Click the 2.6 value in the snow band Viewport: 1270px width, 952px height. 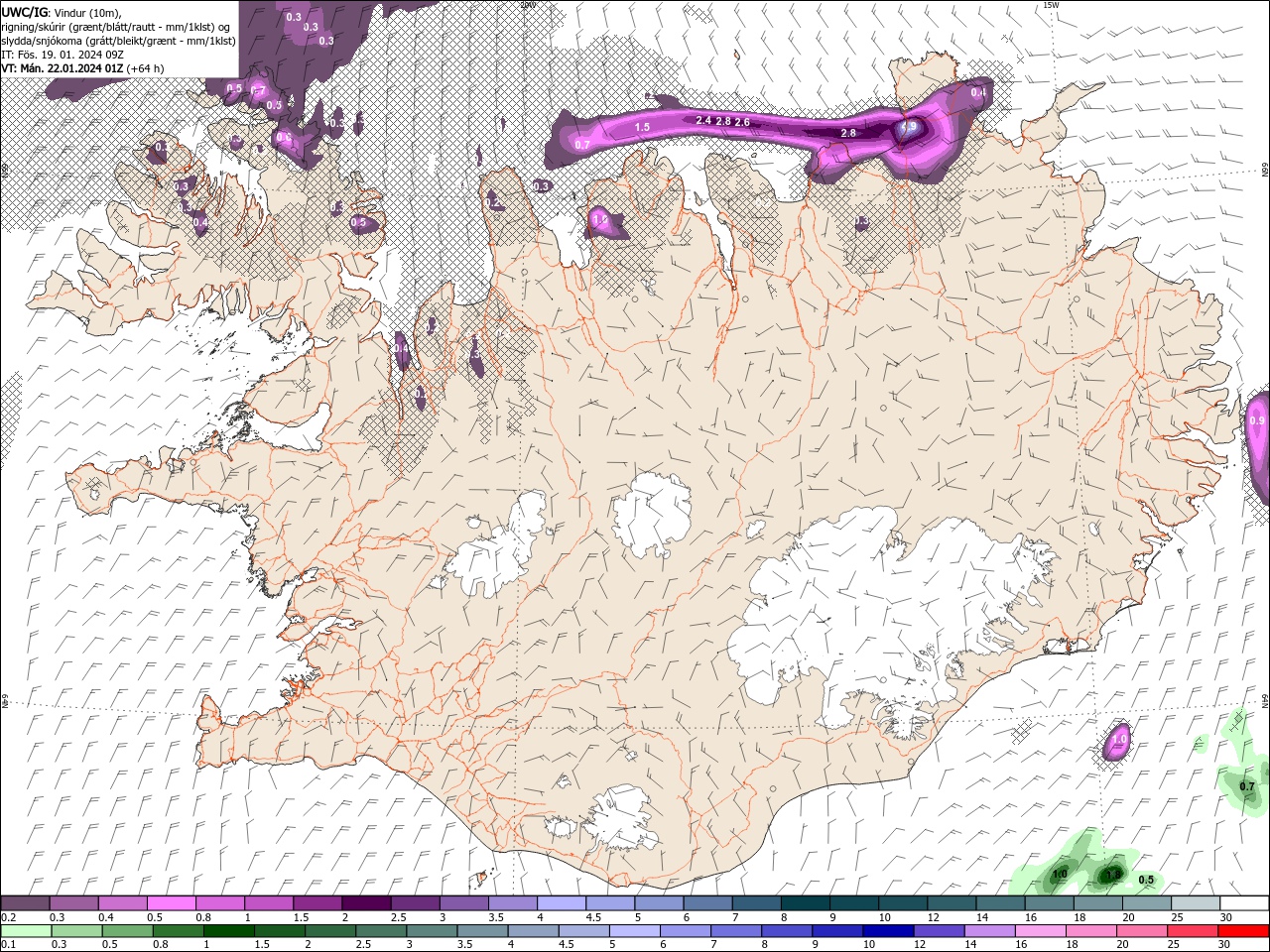pos(742,122)
